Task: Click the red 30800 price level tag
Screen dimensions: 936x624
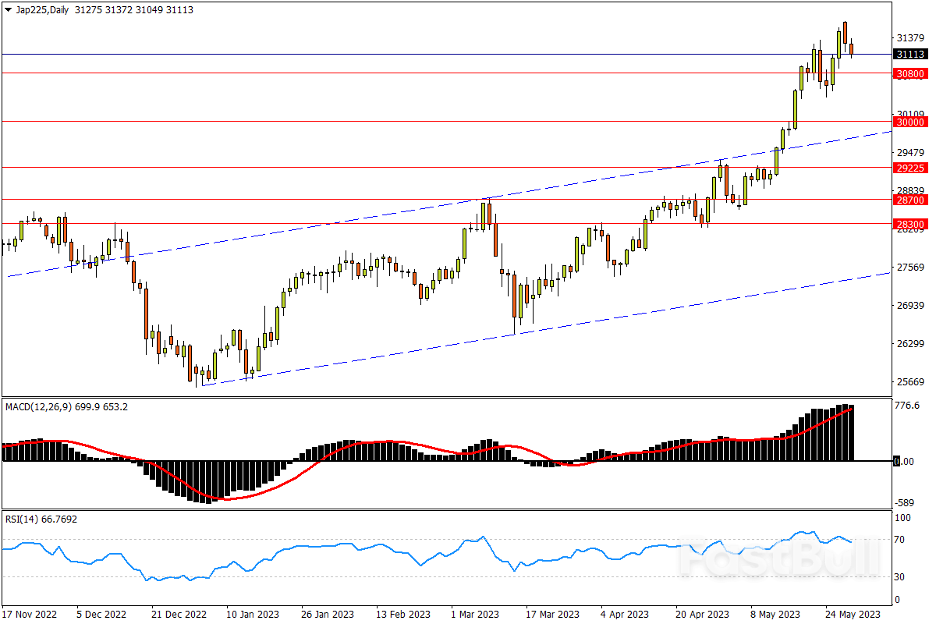Action: 909,73
